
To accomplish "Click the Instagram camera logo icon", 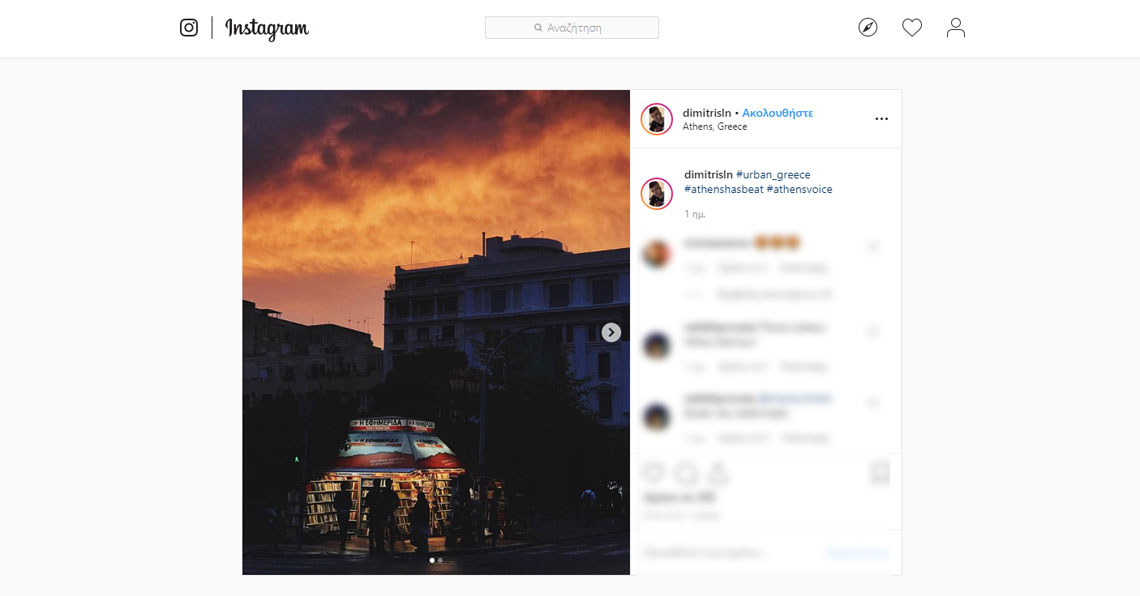I will click(189, 28).
